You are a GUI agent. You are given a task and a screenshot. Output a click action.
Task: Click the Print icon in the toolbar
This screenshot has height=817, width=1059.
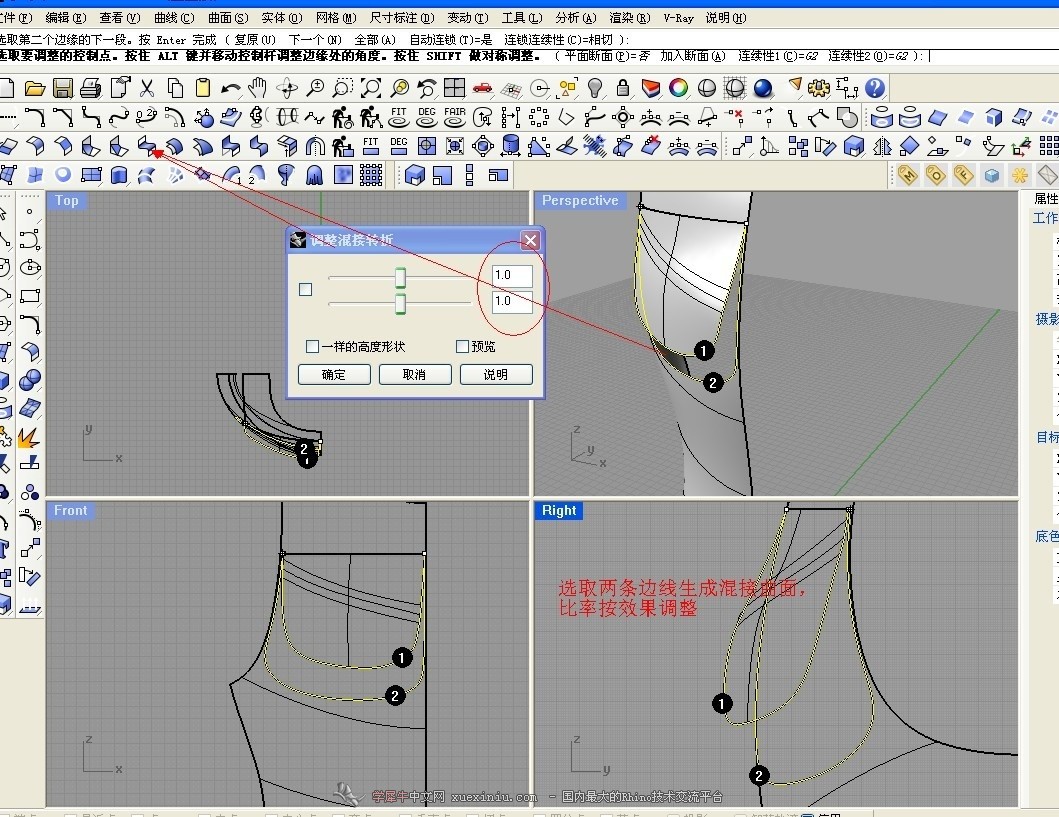coord(91,88)
